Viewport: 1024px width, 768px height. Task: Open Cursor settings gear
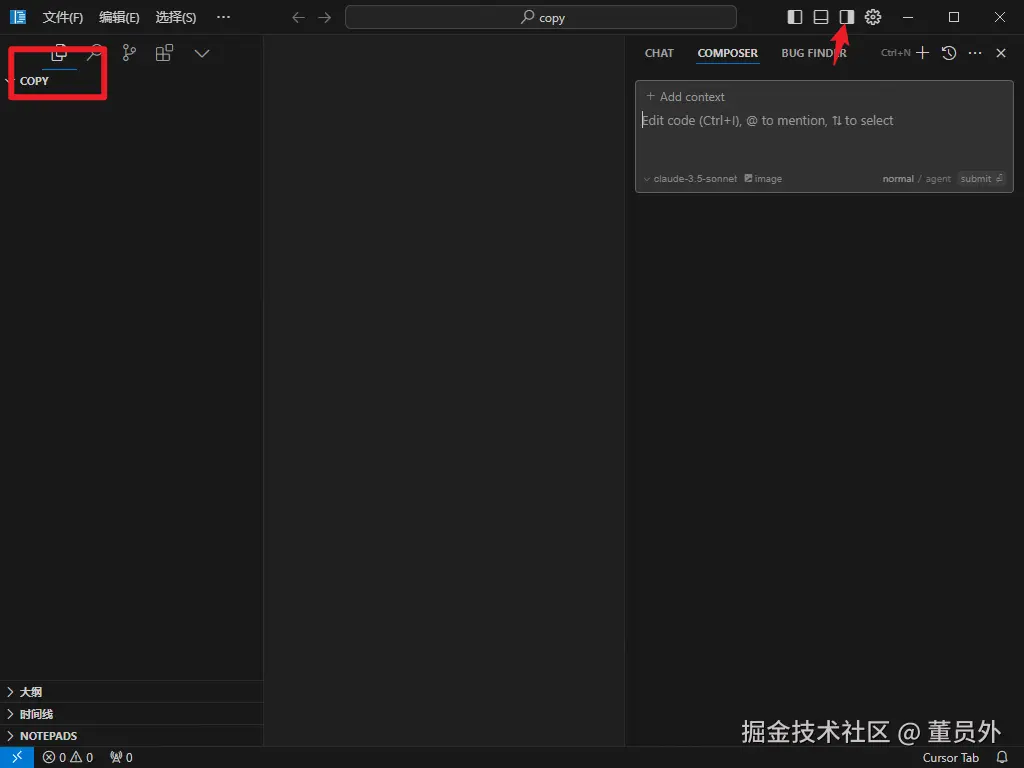[873, 17]
